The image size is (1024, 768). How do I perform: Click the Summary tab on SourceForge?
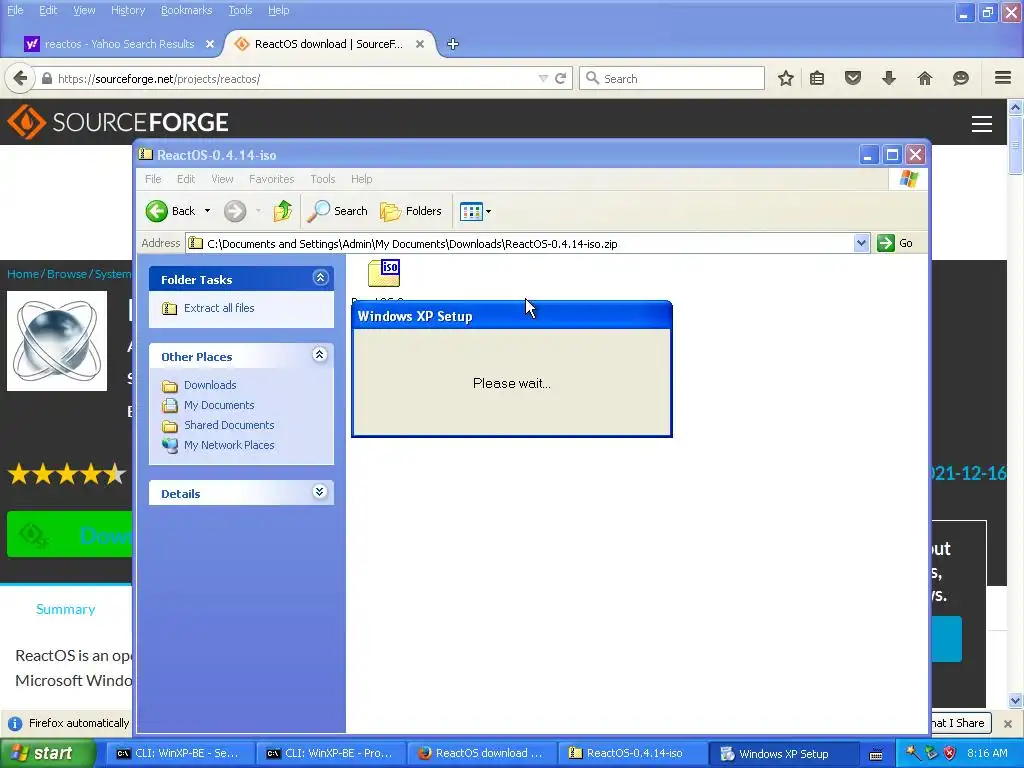[x=65, y=609]
